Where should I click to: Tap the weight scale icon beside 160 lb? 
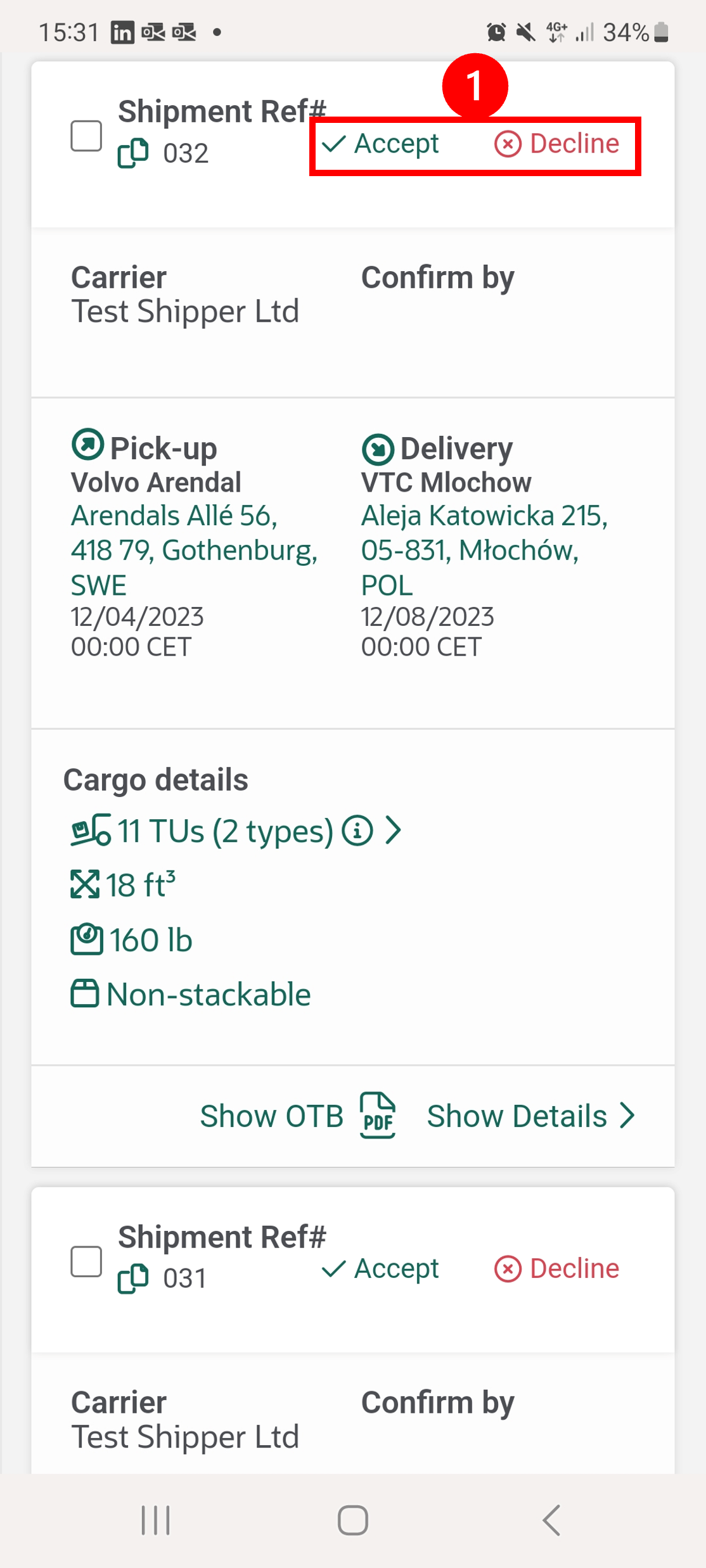pyautogui.click(x=86, y=940)
